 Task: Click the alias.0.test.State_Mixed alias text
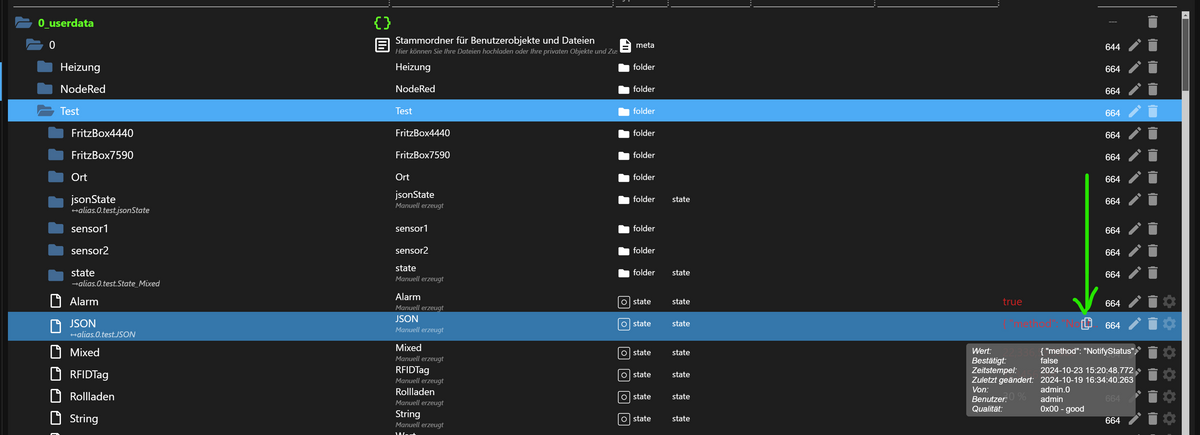coord(116,283)
